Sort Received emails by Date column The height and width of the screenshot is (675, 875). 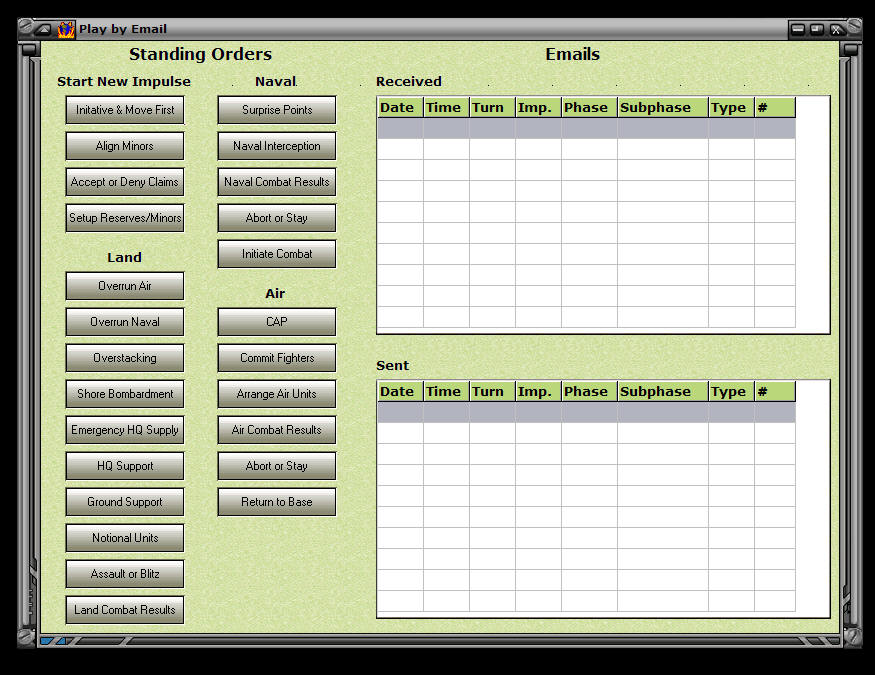[x=400, y=108]
